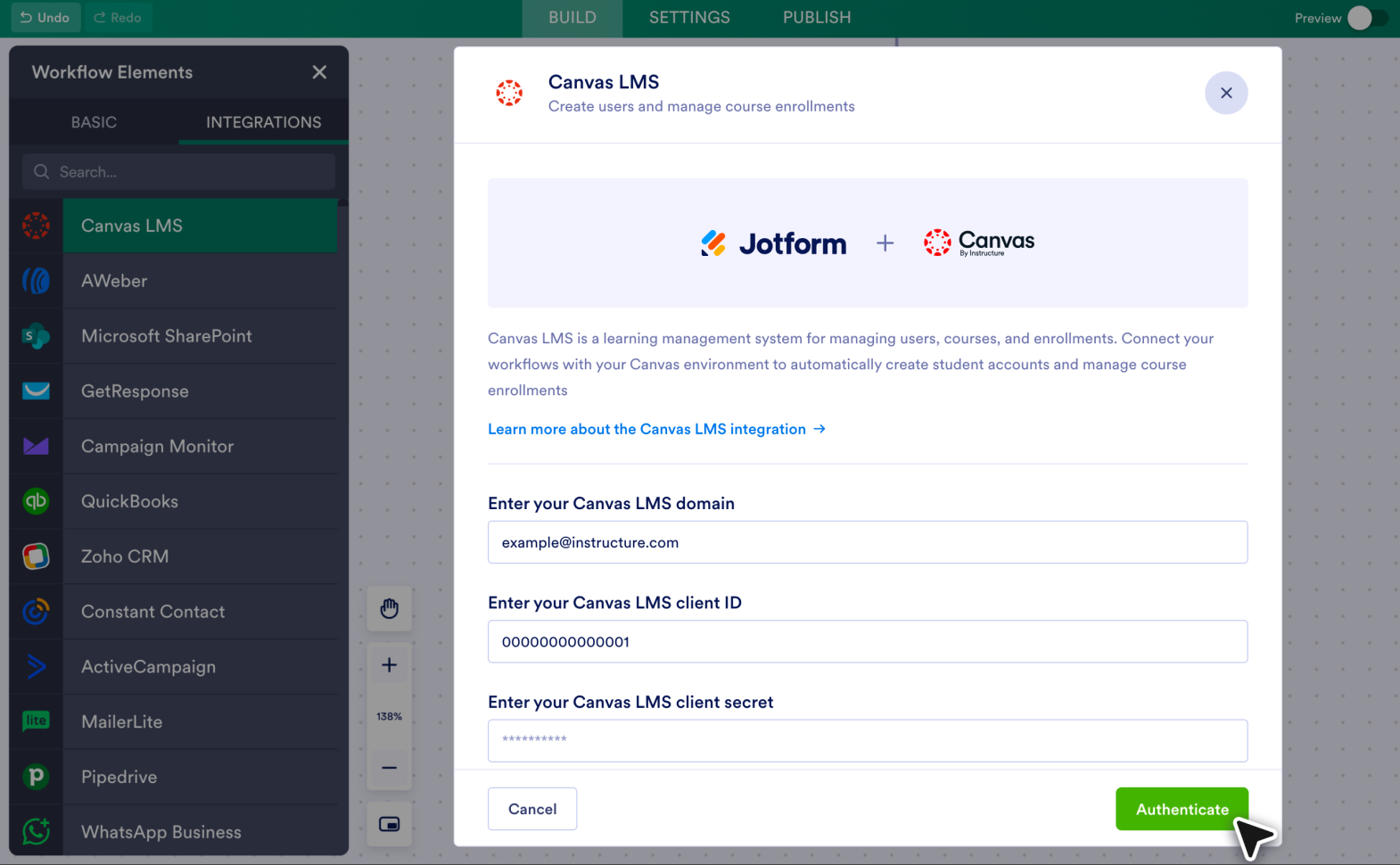Toggle the Preview switch
1400x865 pixels.
[x=1368, y=18]
